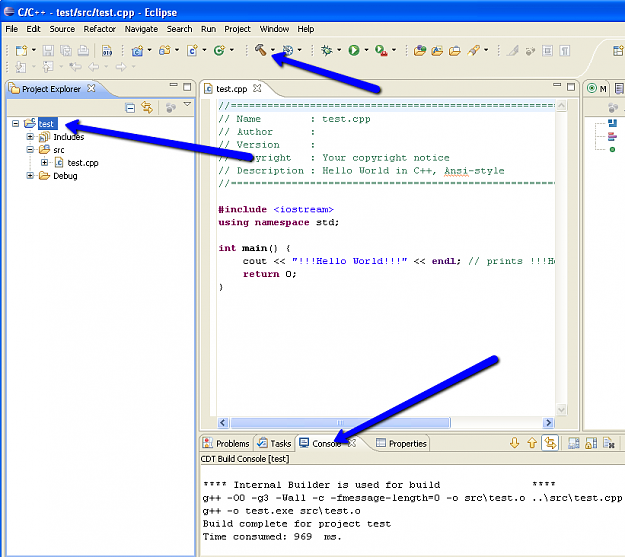The width and height of the screenshot is (625, 557).
Task: Select test.cpp in Project Explorer tree
Action: [x=83, y=163]
